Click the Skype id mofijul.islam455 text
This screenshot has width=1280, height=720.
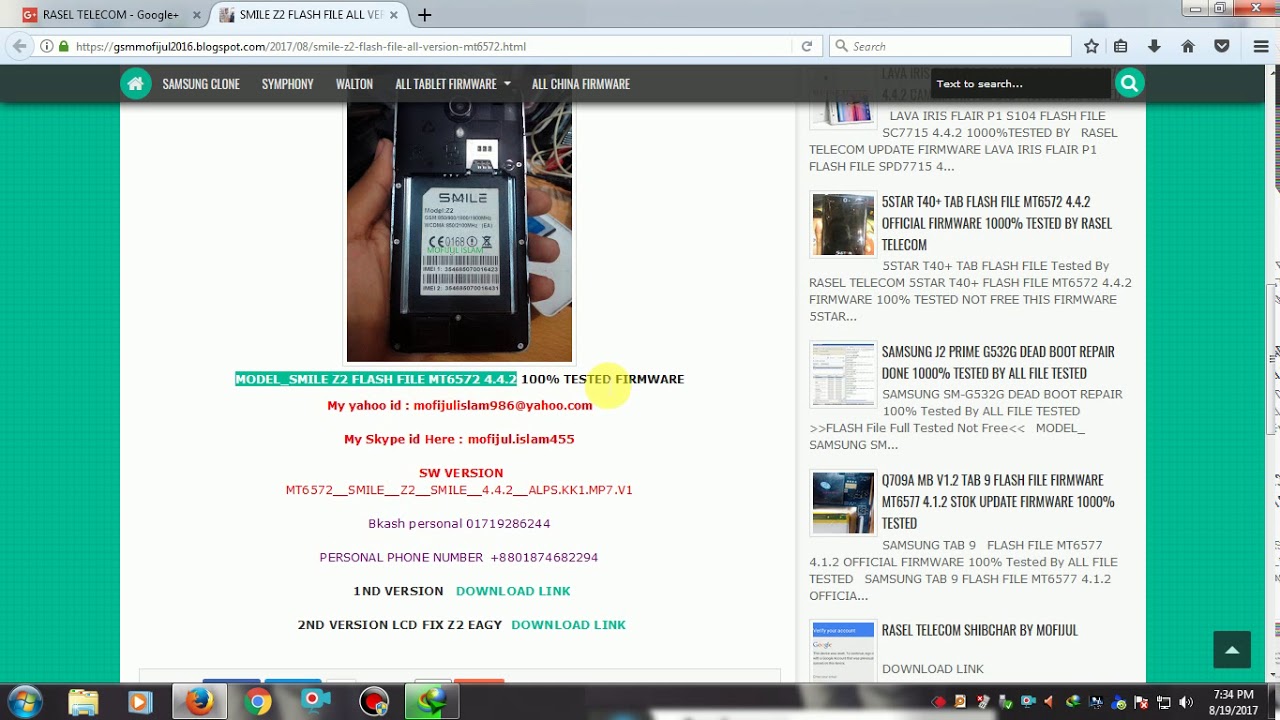(x=459, y=439)
